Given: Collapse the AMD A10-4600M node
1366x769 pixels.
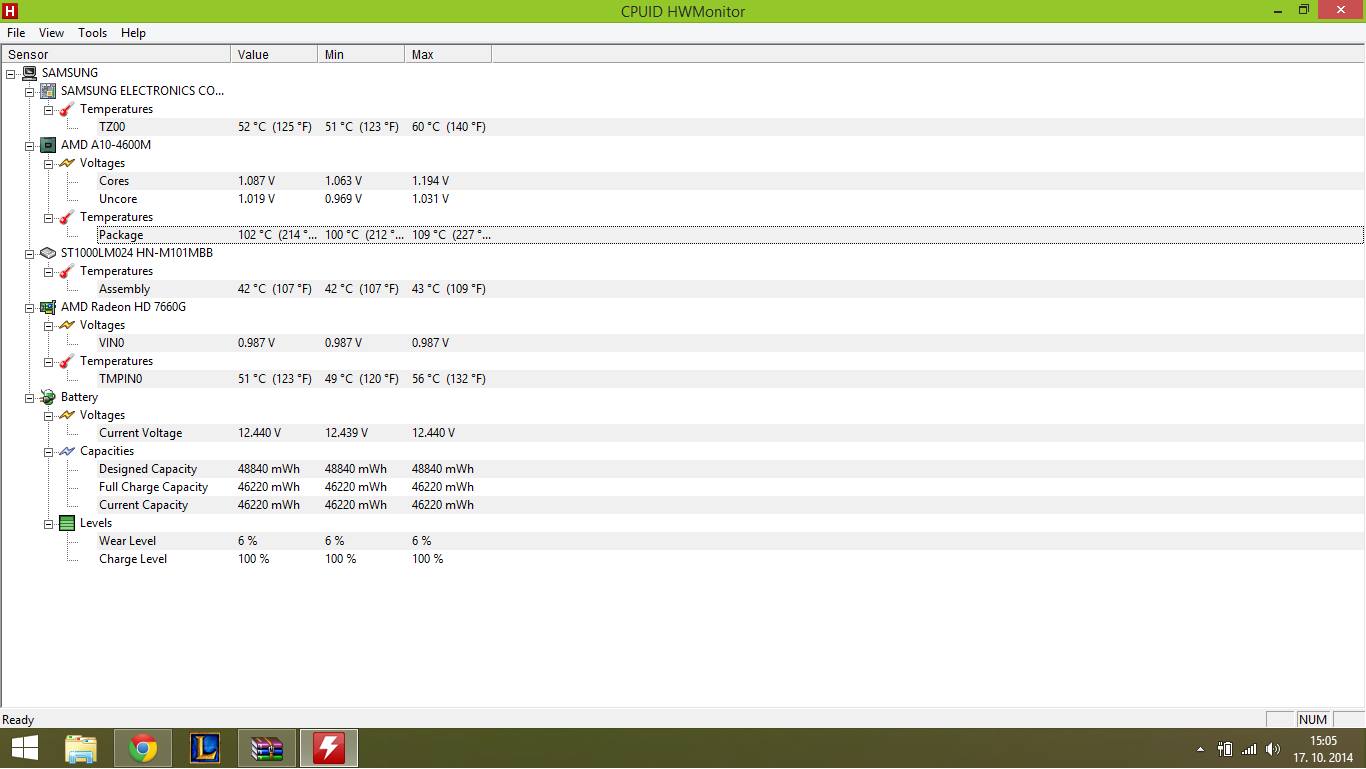Looking at the screenshot, I should pos(29,145).
